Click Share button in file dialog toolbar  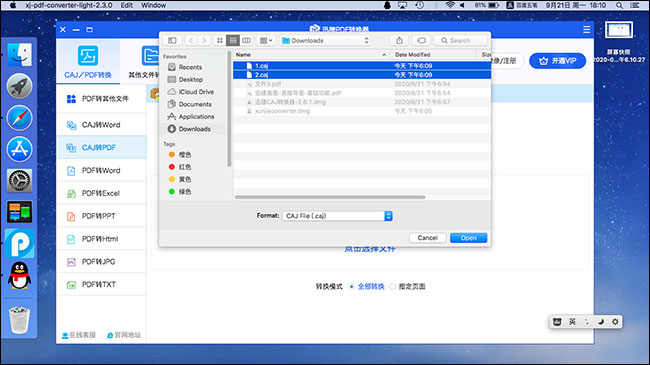399,40
